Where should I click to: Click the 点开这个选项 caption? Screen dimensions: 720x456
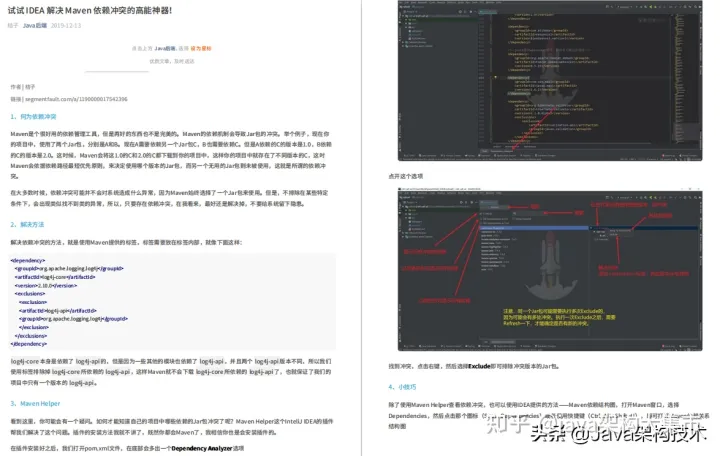coord(405,176)
